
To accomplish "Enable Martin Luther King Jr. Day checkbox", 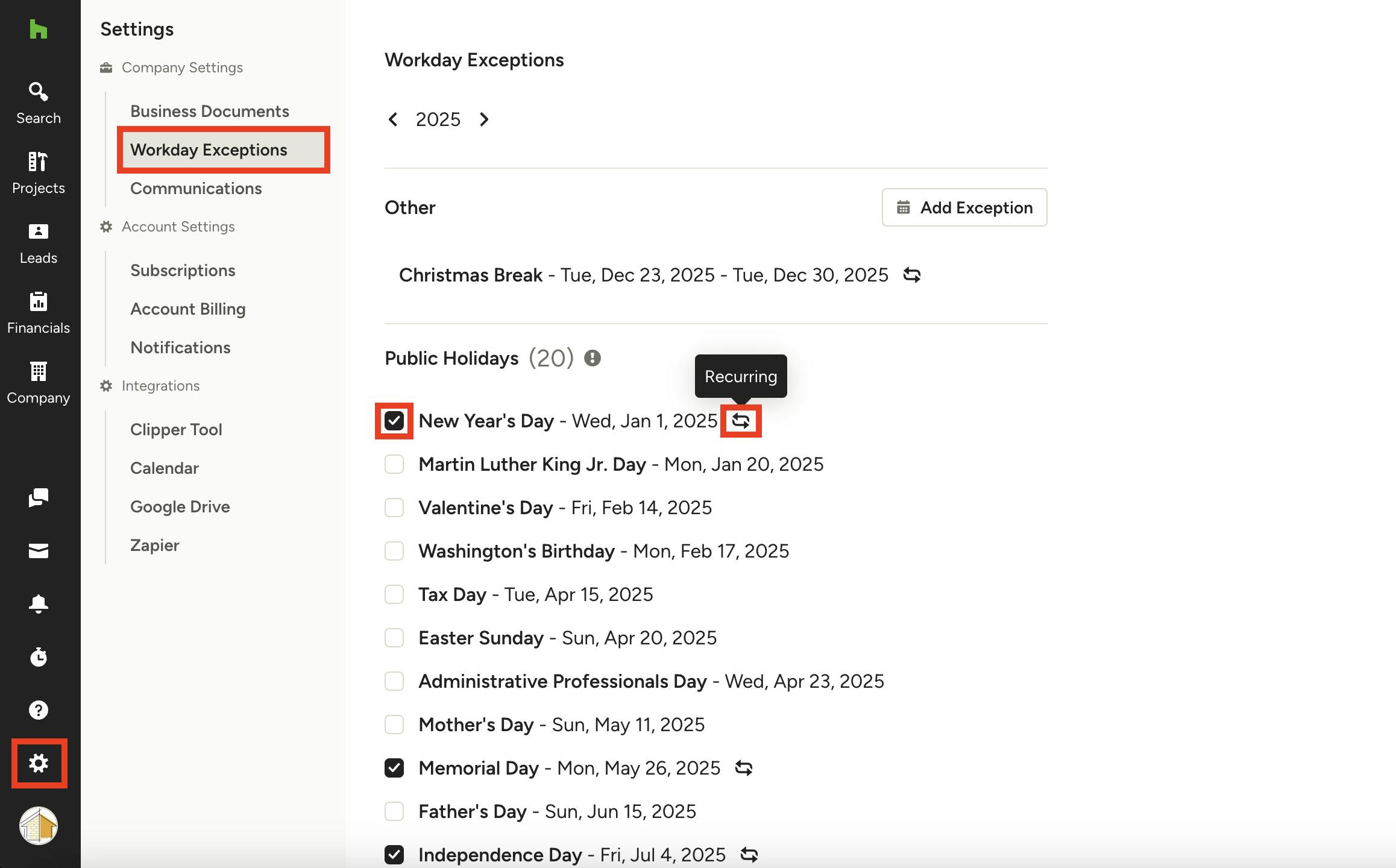I will [394, 464].
